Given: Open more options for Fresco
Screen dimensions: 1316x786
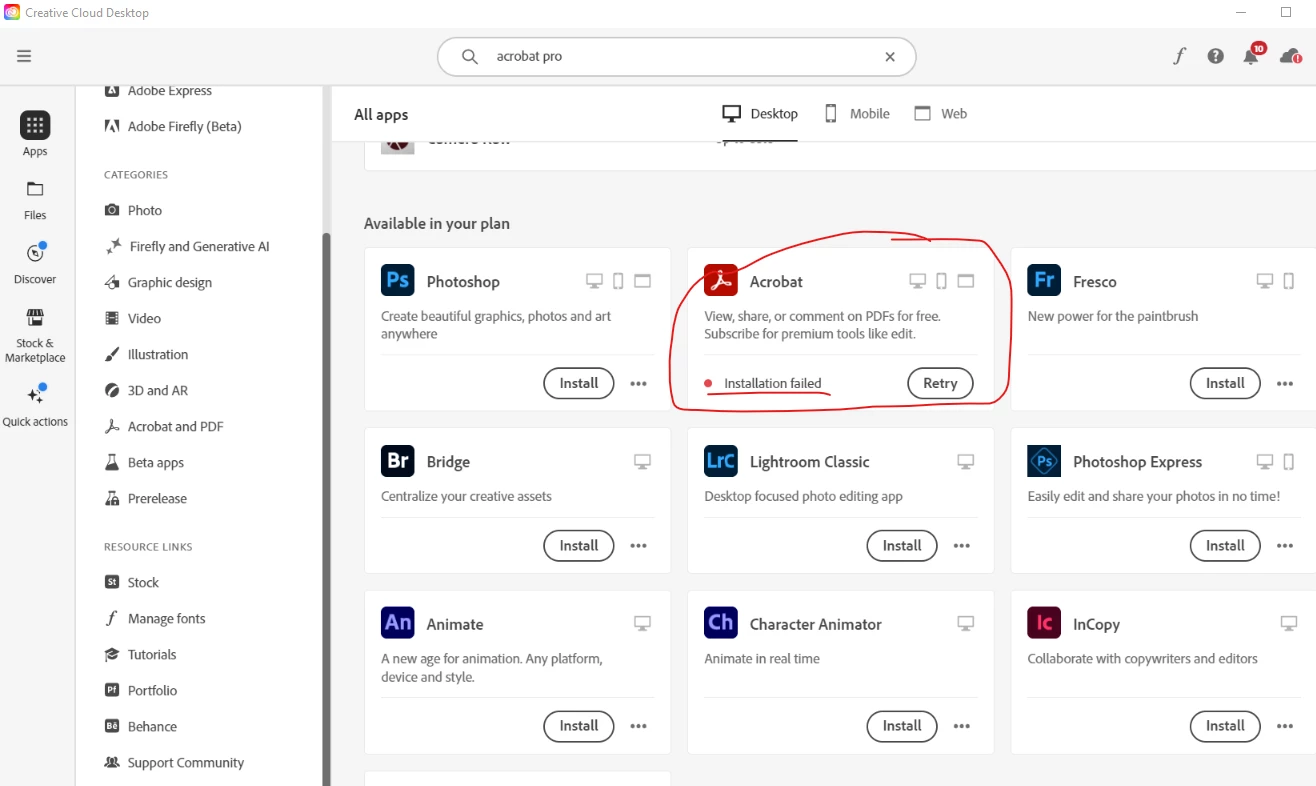Looking at the screenshot, I should click(x=1285, y=383).
